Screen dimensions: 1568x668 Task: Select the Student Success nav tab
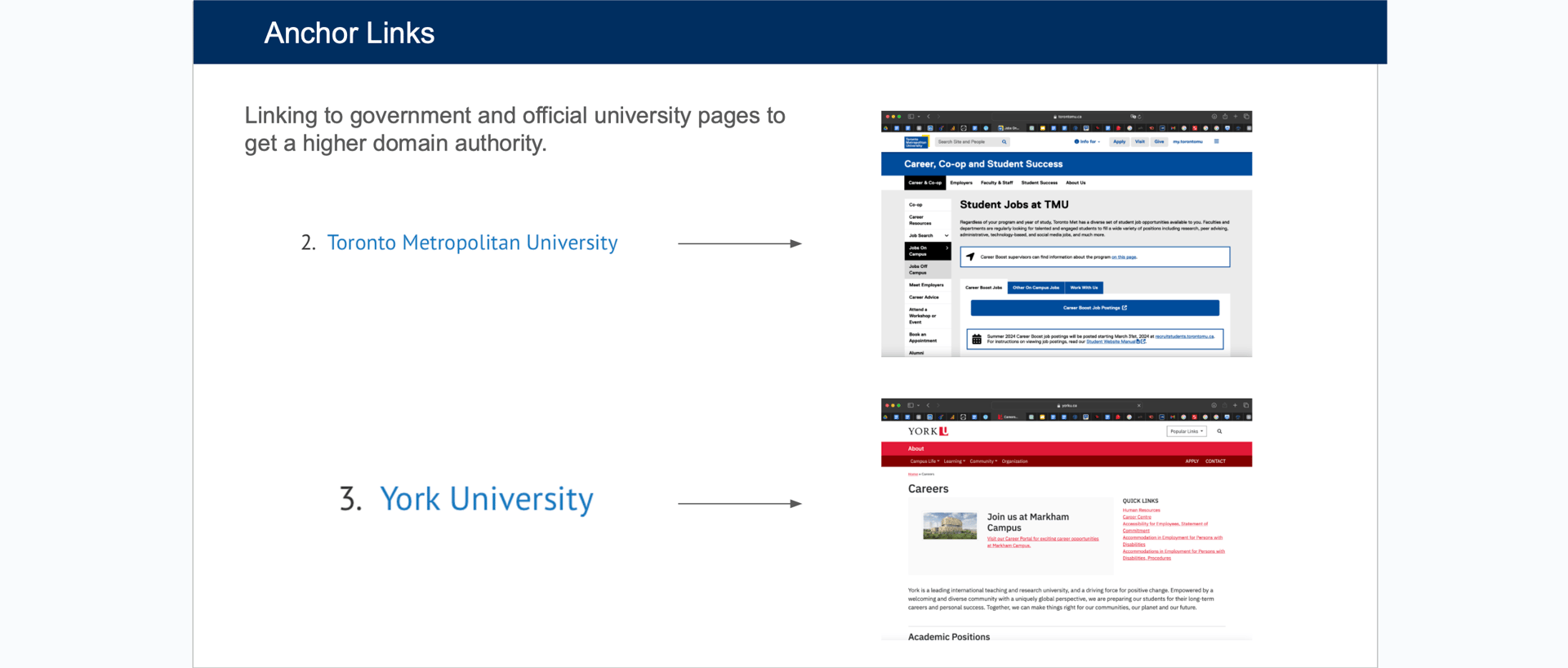1039,183
